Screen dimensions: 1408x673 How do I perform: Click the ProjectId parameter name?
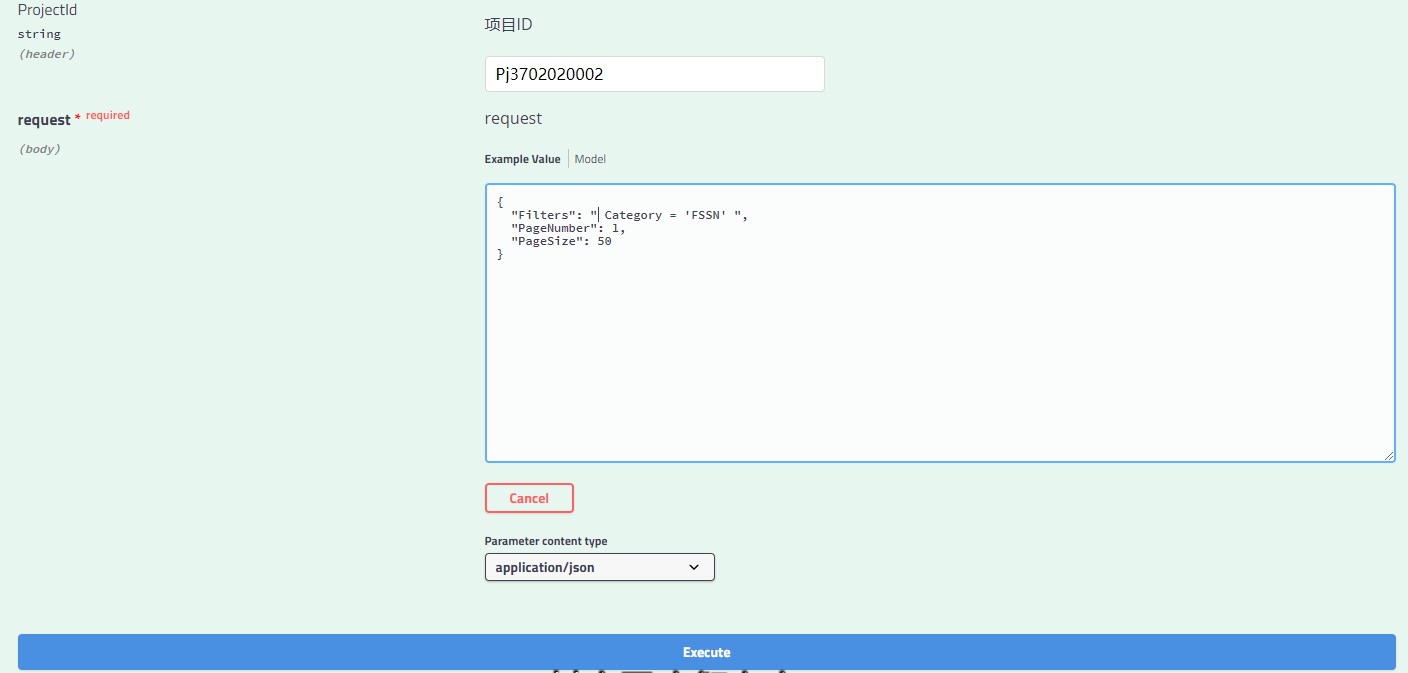[47, 10]
